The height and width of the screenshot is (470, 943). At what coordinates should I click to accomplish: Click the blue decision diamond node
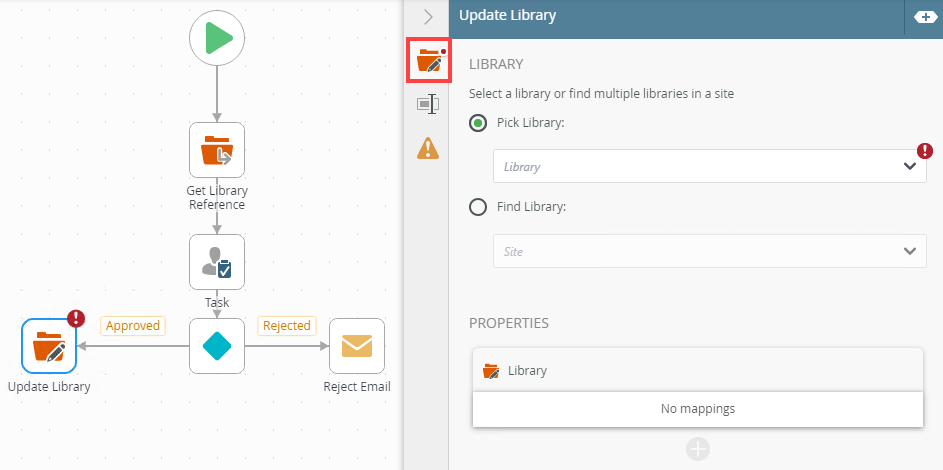click(x=217, y=346)
